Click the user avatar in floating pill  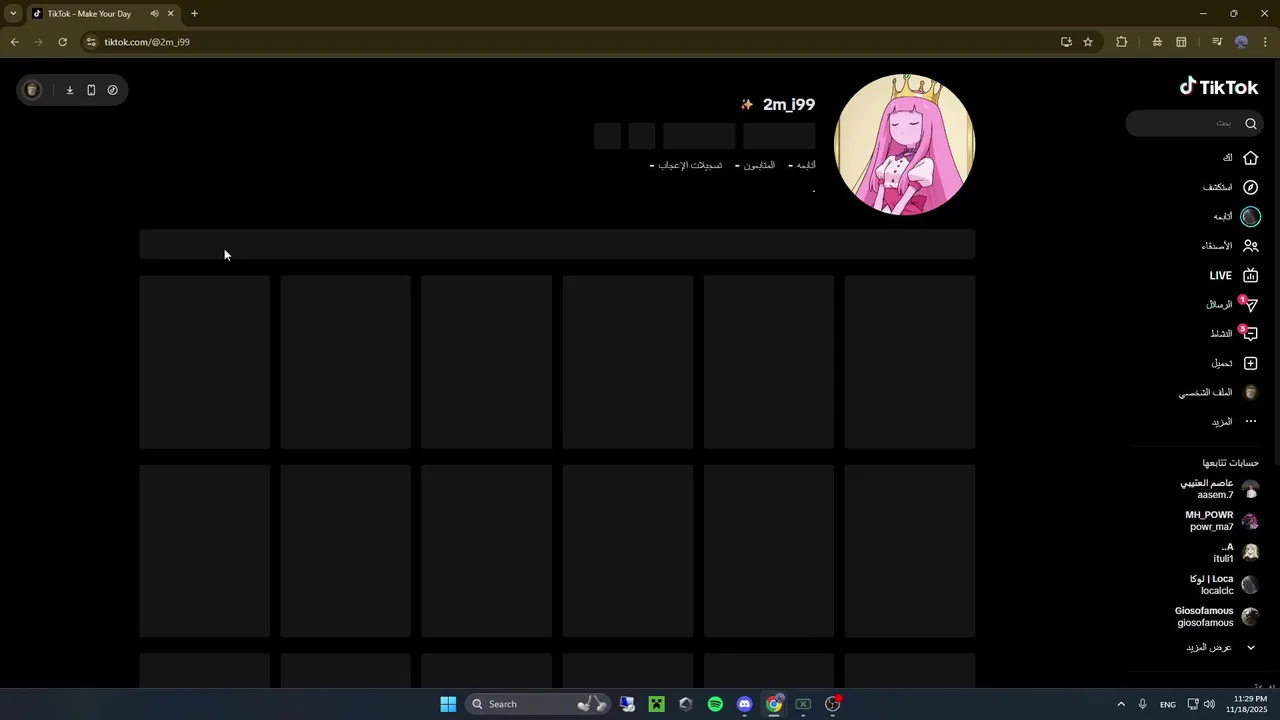[32, 90]
